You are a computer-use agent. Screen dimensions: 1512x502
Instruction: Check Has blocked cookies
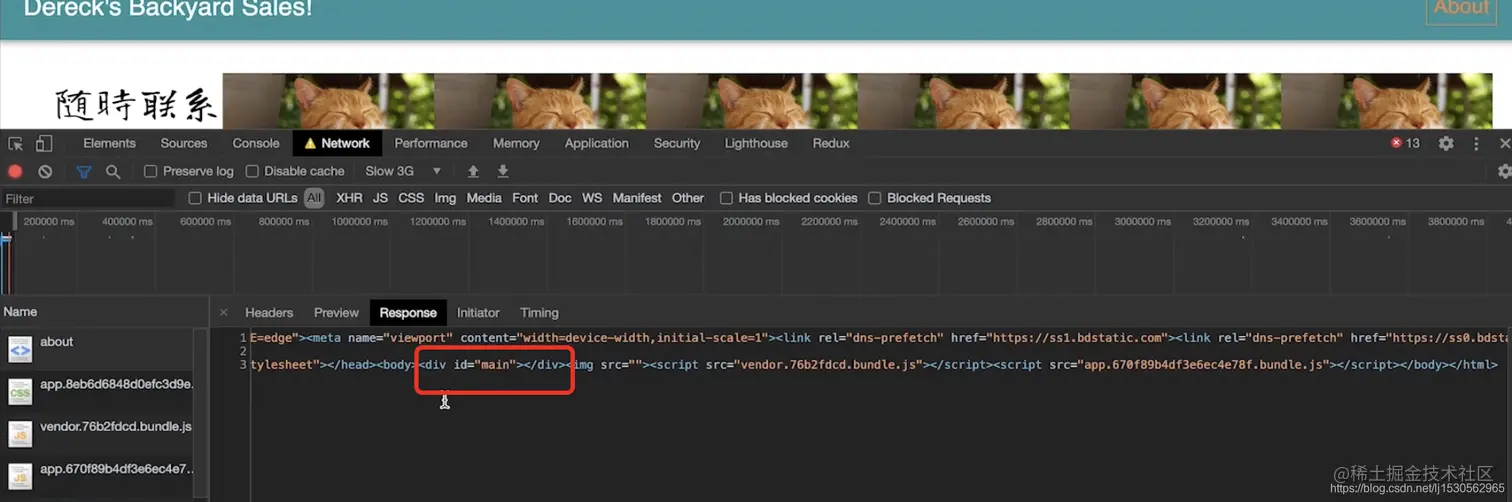point(727,198)
